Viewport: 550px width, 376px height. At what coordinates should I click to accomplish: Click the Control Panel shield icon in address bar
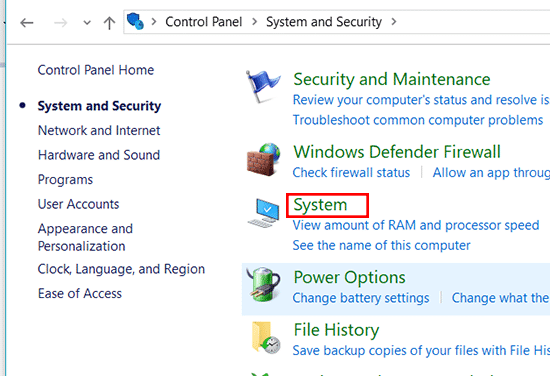pos(135,21)
